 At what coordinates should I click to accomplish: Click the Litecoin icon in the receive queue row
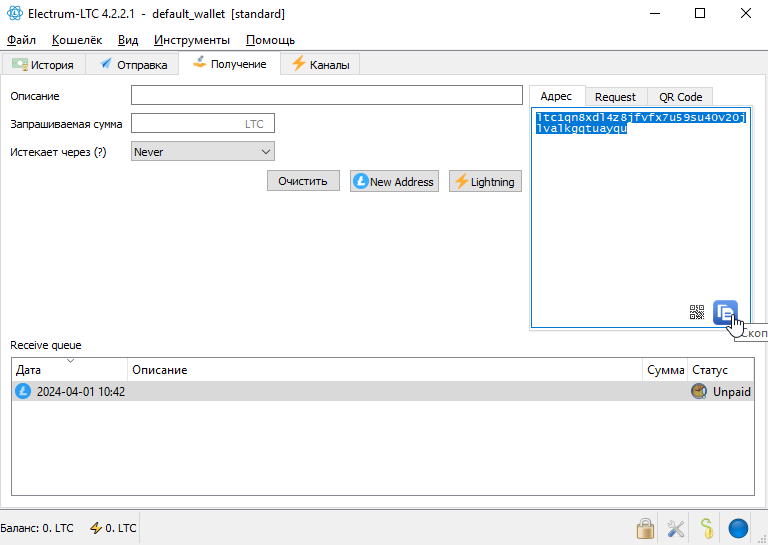click(x=23, y=391)
